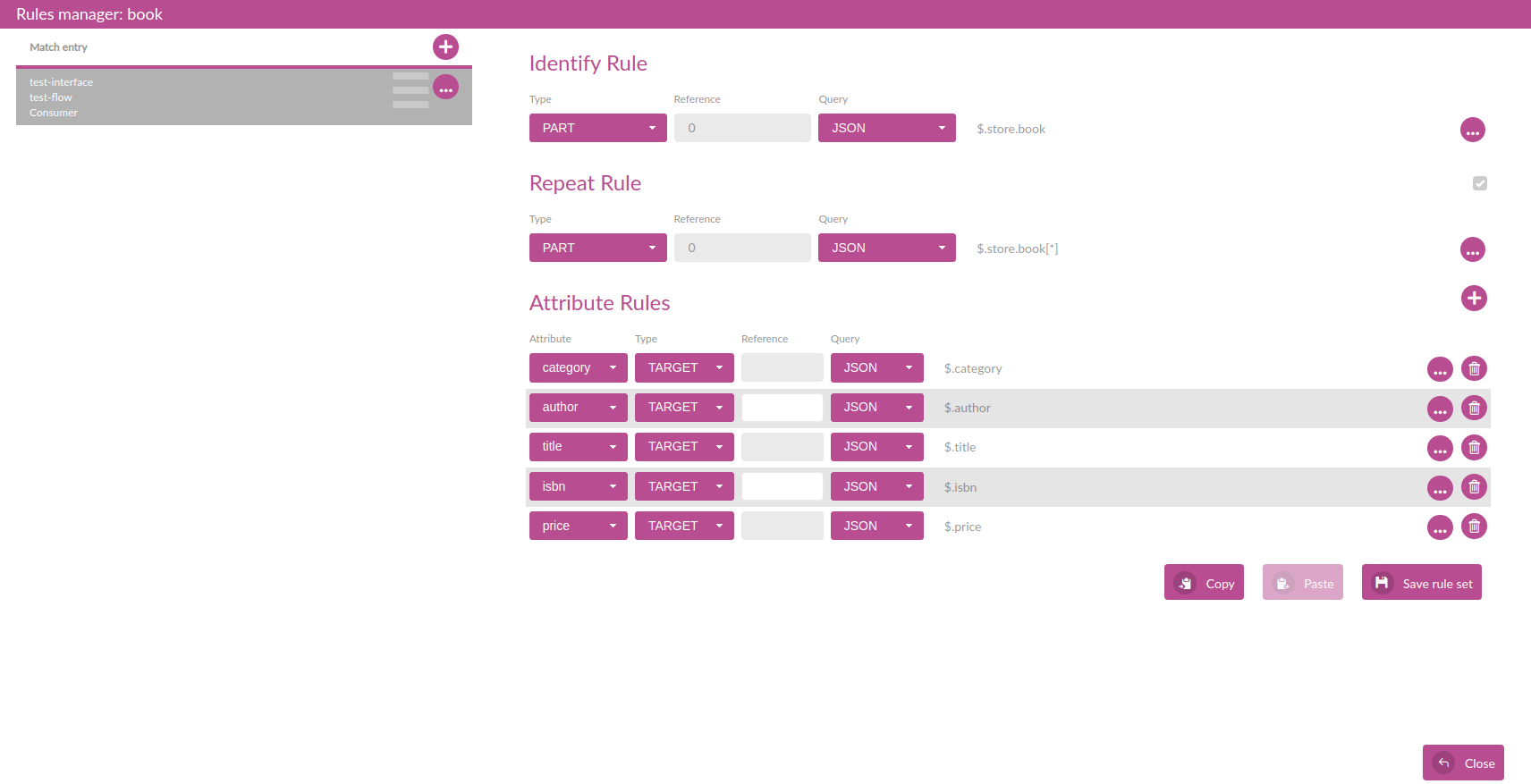Select the test-interface test-flow Consumer entry
1531x784 pixels.
coord(244,97)
